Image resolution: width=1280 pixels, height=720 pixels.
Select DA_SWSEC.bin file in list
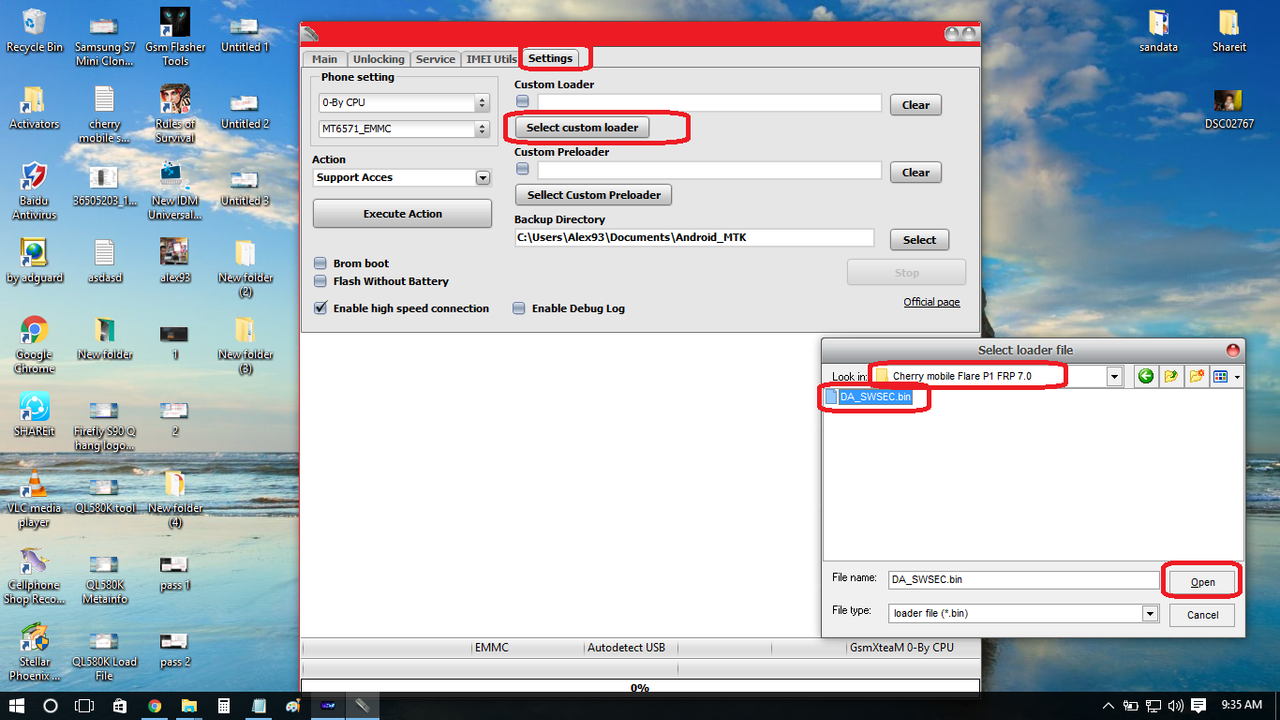(868, 397)
